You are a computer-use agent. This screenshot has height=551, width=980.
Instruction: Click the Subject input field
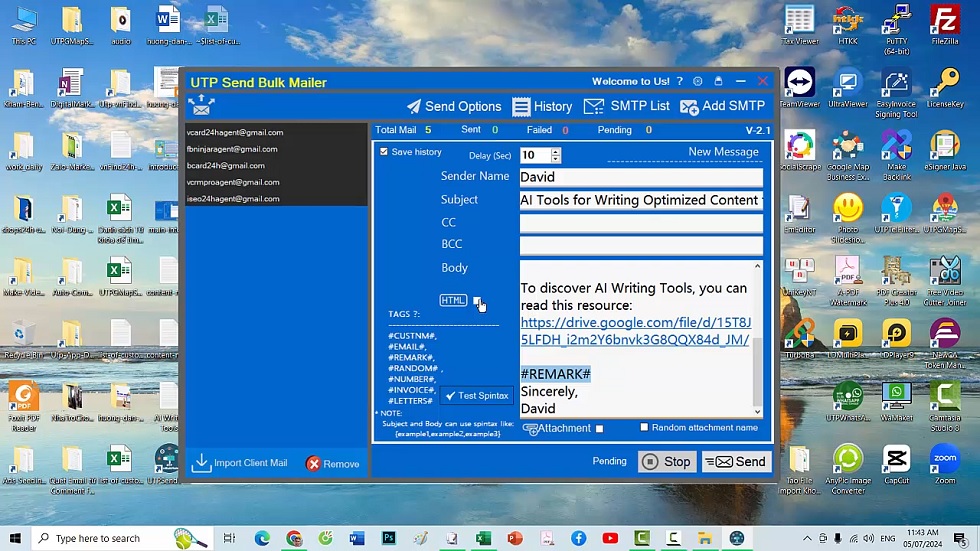click(x=640, y=200)
